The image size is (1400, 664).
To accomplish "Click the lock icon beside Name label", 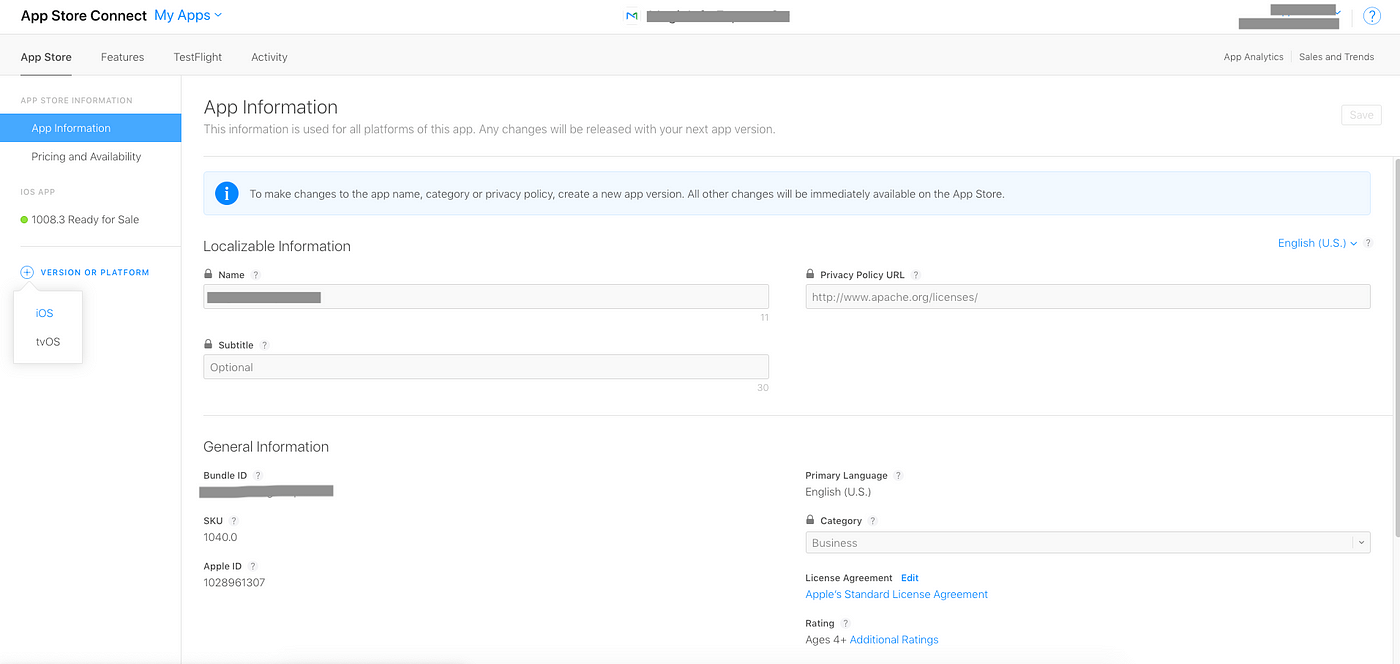I will (x=208, y=274).
